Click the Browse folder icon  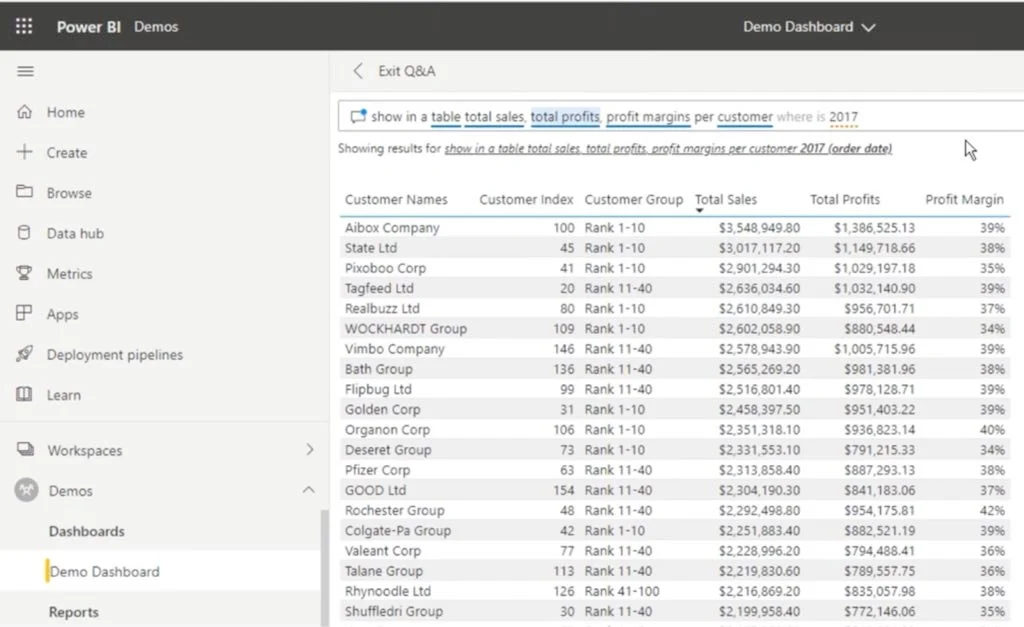24,192
